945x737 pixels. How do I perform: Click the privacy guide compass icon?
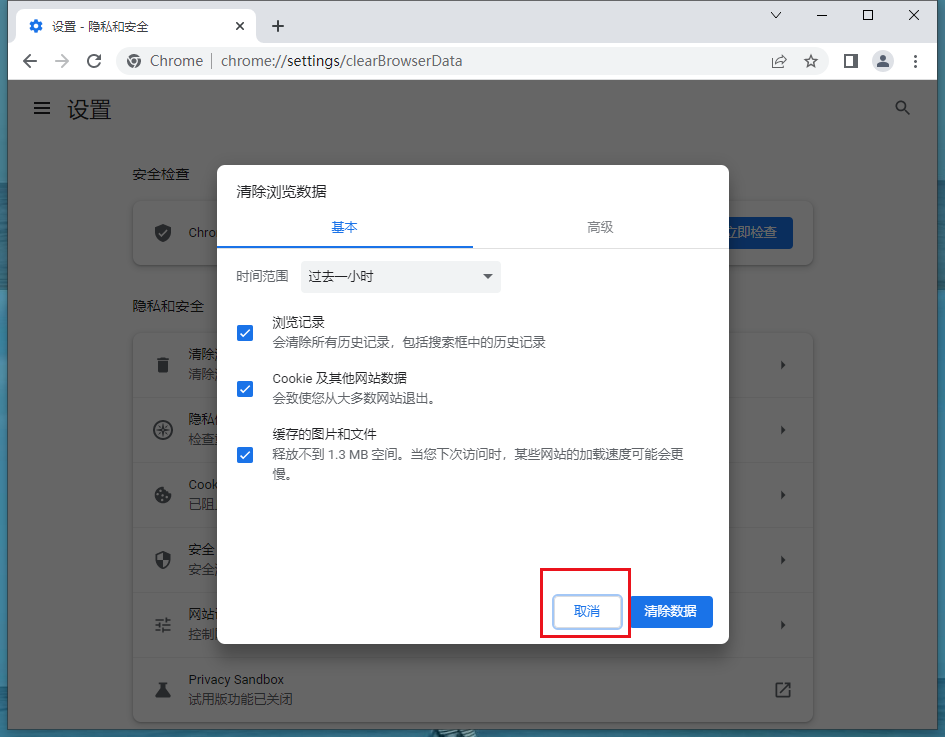(x=163, y=430)
